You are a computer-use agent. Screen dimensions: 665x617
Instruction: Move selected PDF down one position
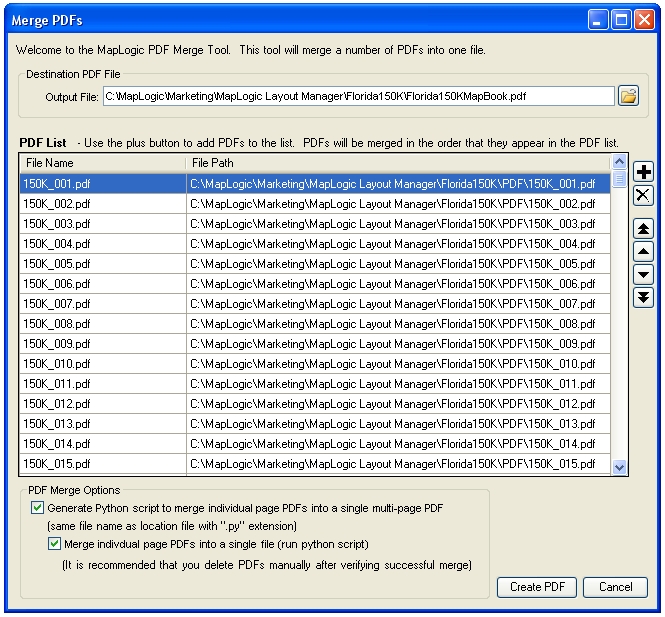pos(643,274)
